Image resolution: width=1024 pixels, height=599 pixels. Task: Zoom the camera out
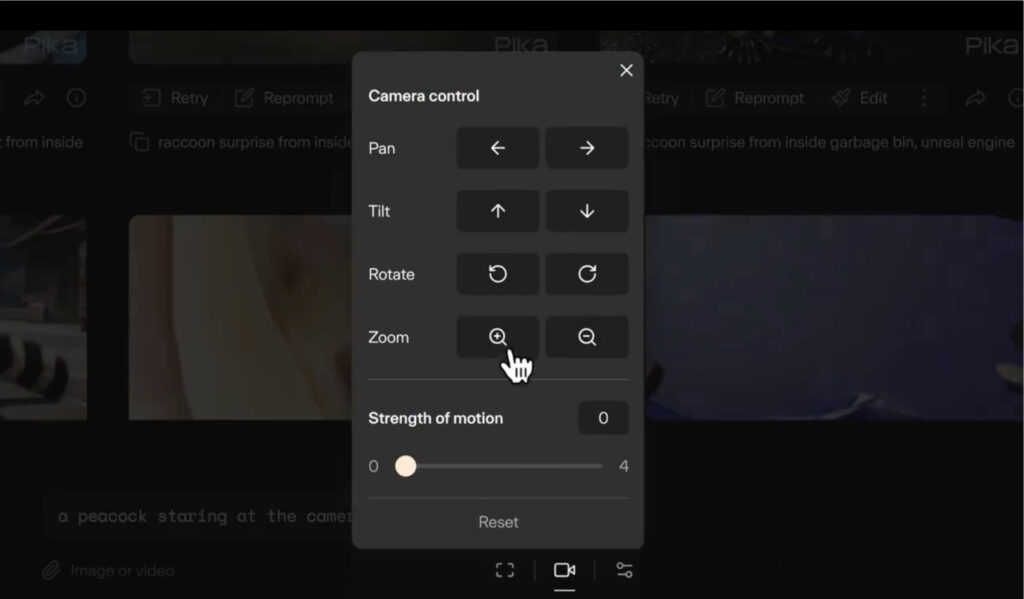pyautogui.click(x=587, y=337)
